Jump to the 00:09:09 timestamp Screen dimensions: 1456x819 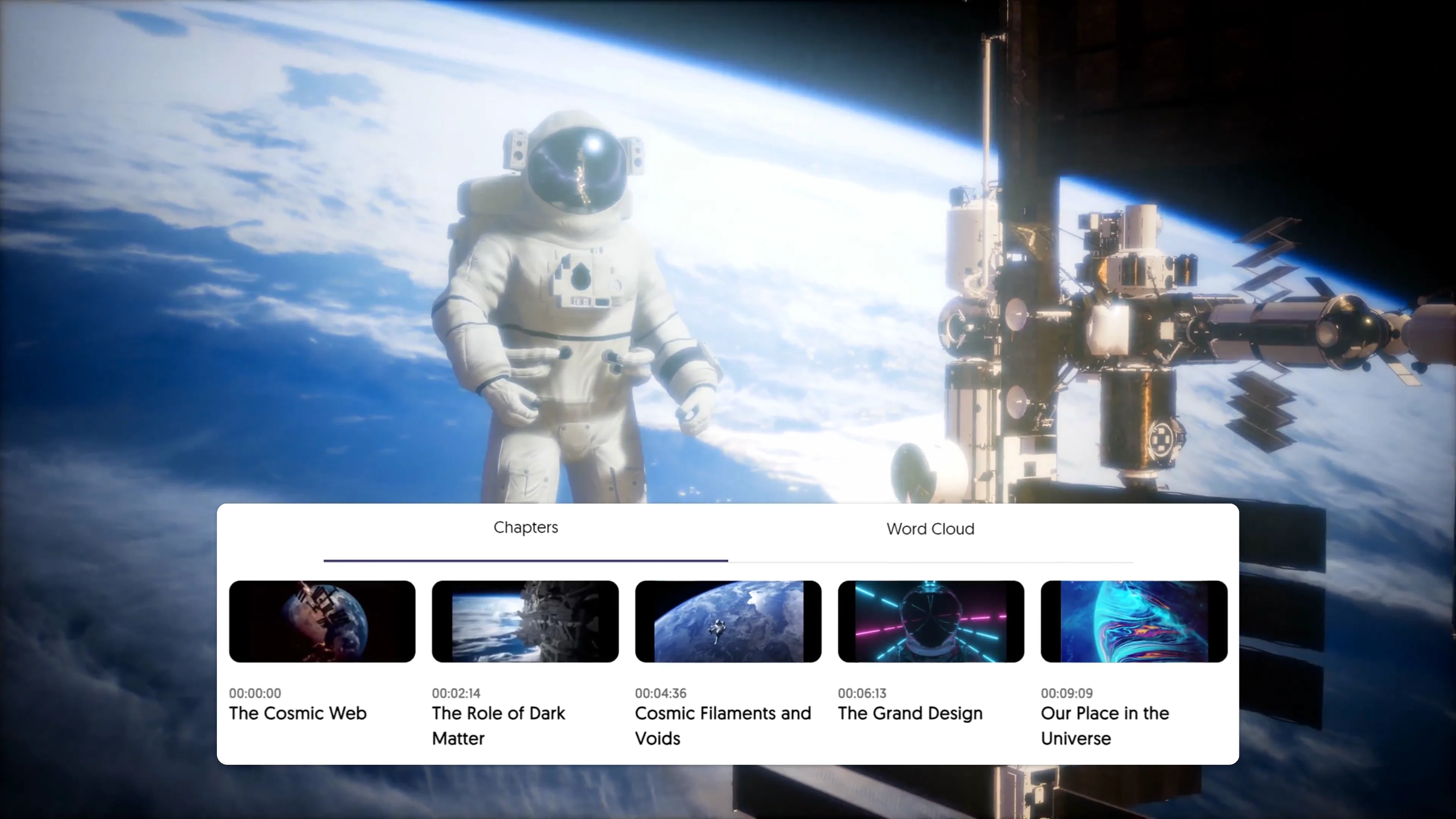point(1067,693)
